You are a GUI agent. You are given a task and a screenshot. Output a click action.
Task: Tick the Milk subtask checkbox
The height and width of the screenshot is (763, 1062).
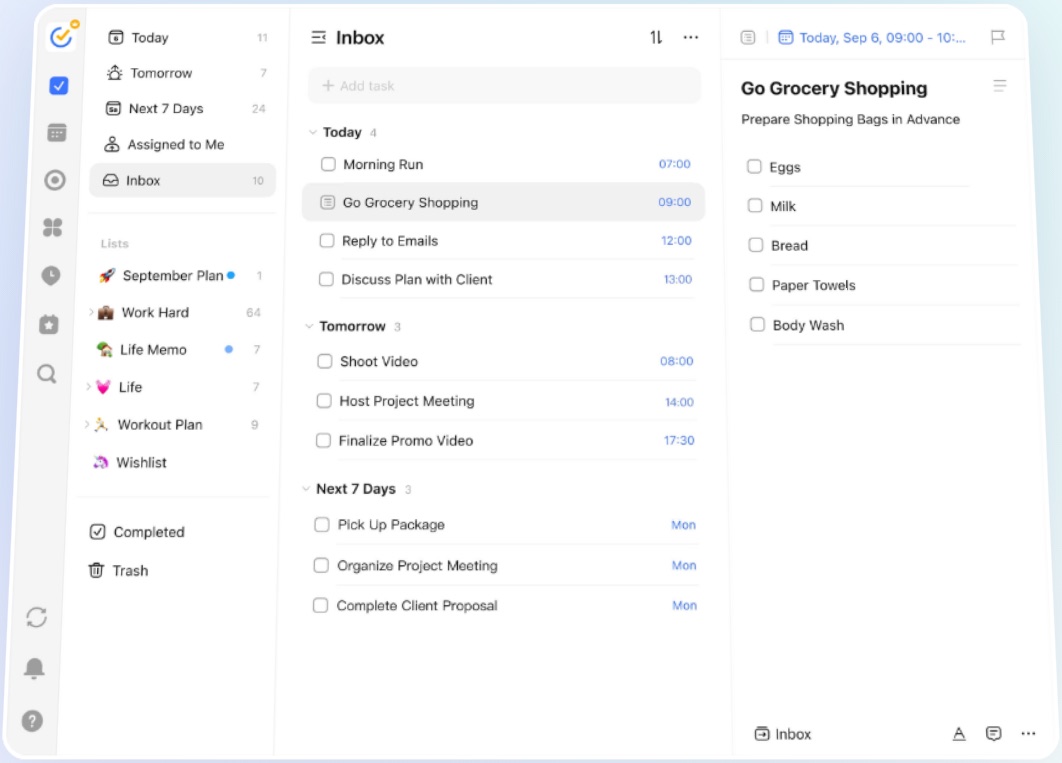tap(755, 205)
